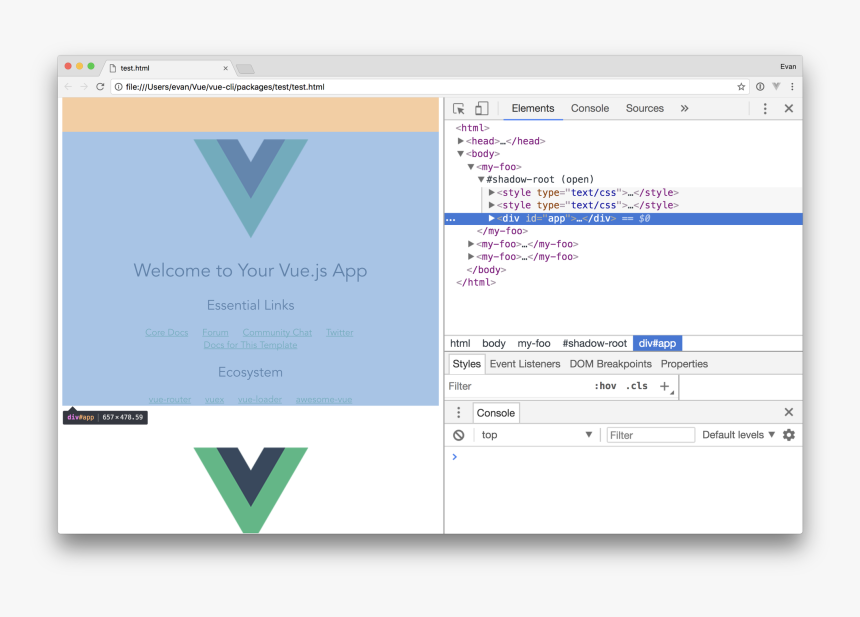
Task: Bookmark this page with the star icon
Action: (741, 87)
